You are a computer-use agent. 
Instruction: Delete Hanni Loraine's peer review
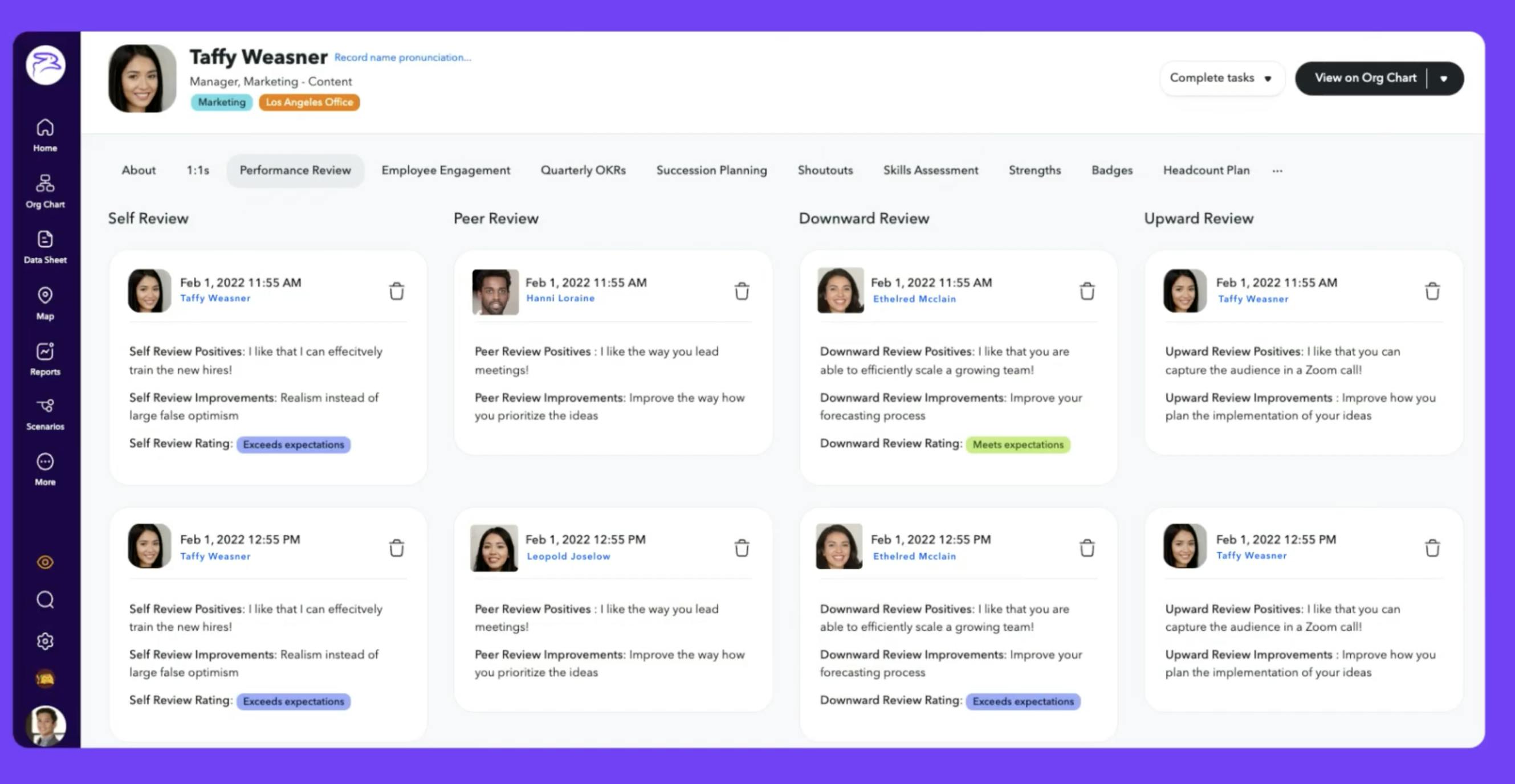point(742,291)
